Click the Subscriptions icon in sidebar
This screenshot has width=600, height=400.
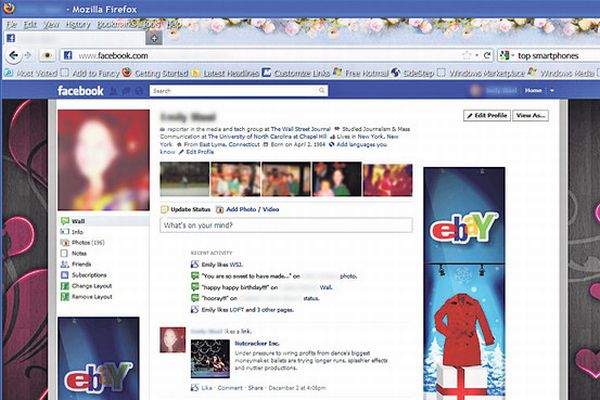pyautogui.click(x=65, y=275)
